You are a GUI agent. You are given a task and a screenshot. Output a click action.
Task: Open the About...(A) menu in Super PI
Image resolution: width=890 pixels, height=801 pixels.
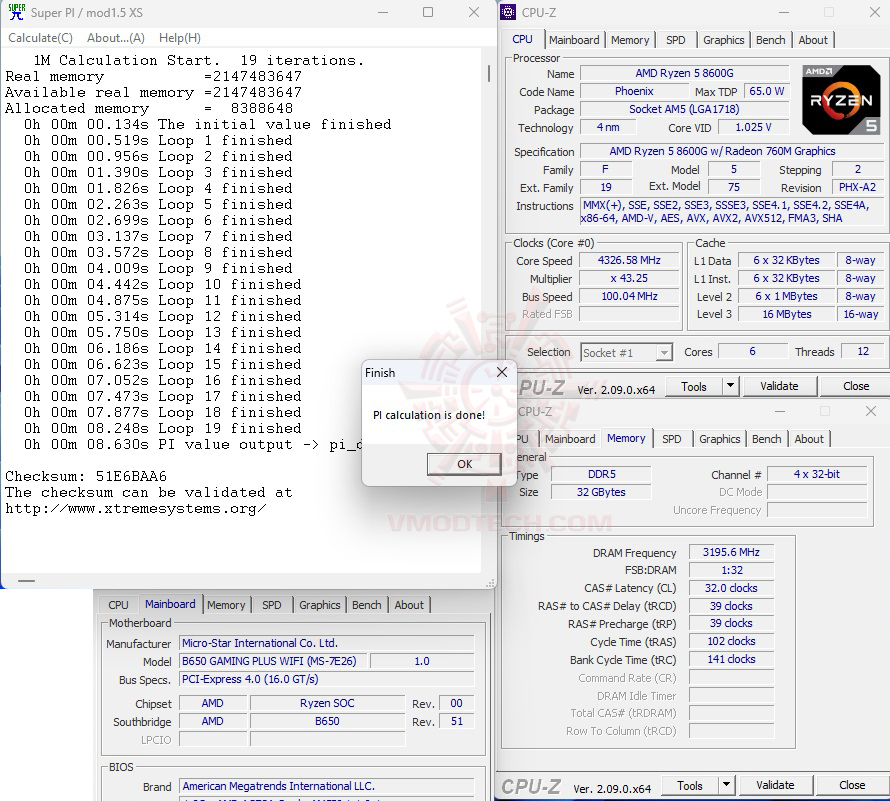coord(116,38)
